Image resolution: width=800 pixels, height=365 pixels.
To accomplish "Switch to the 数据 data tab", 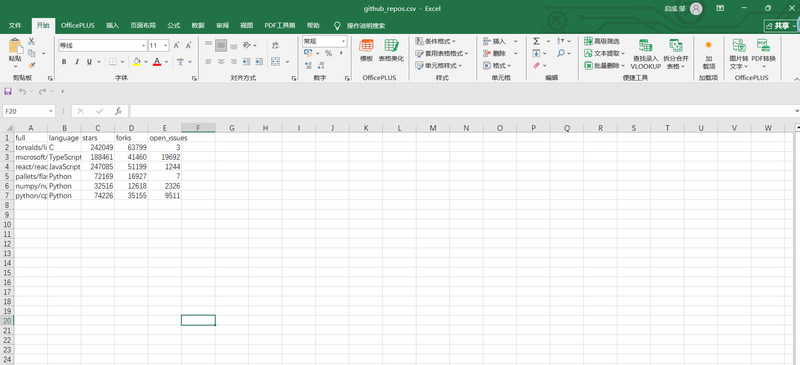I will click(198, 26).
